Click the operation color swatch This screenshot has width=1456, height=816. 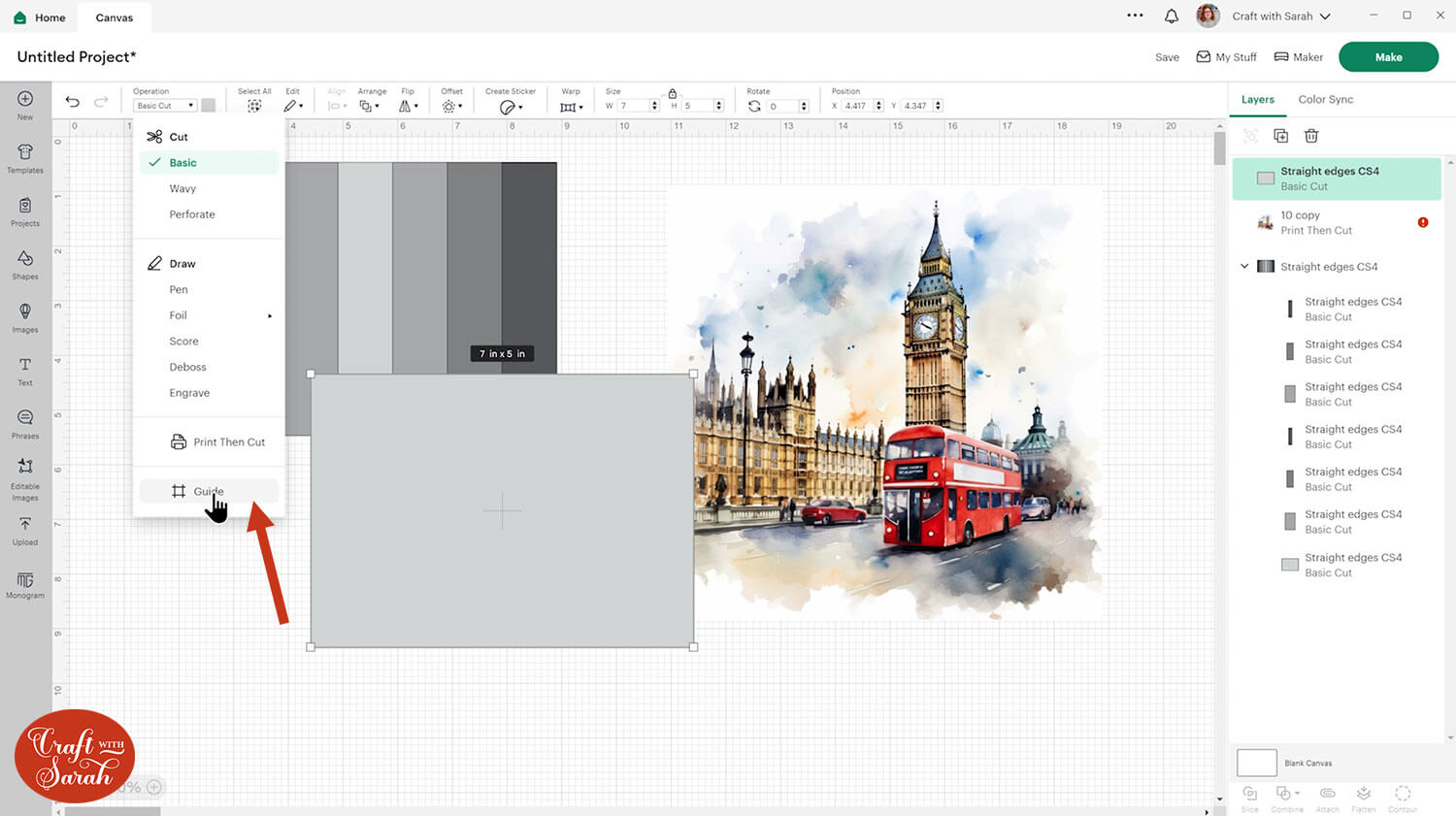(208, 106)
